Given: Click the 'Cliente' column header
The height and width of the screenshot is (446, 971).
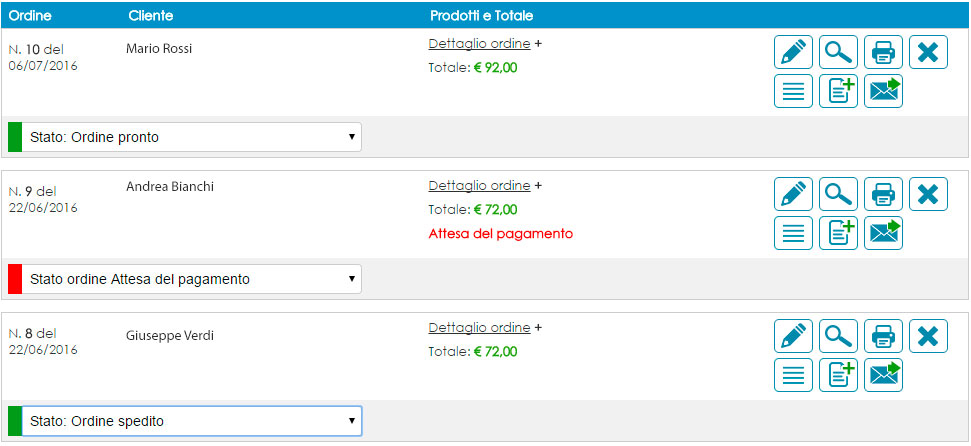Looking at the screenshot, I should tap(150, 15).
